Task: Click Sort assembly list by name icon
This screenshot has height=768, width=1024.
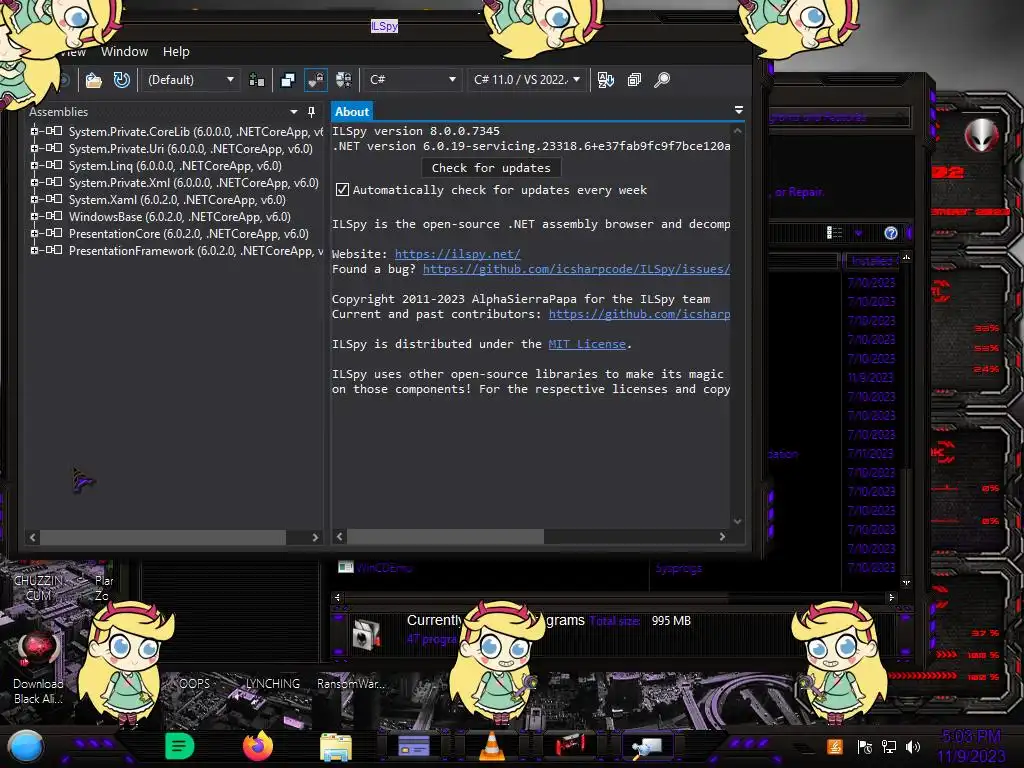Action: 605,80
